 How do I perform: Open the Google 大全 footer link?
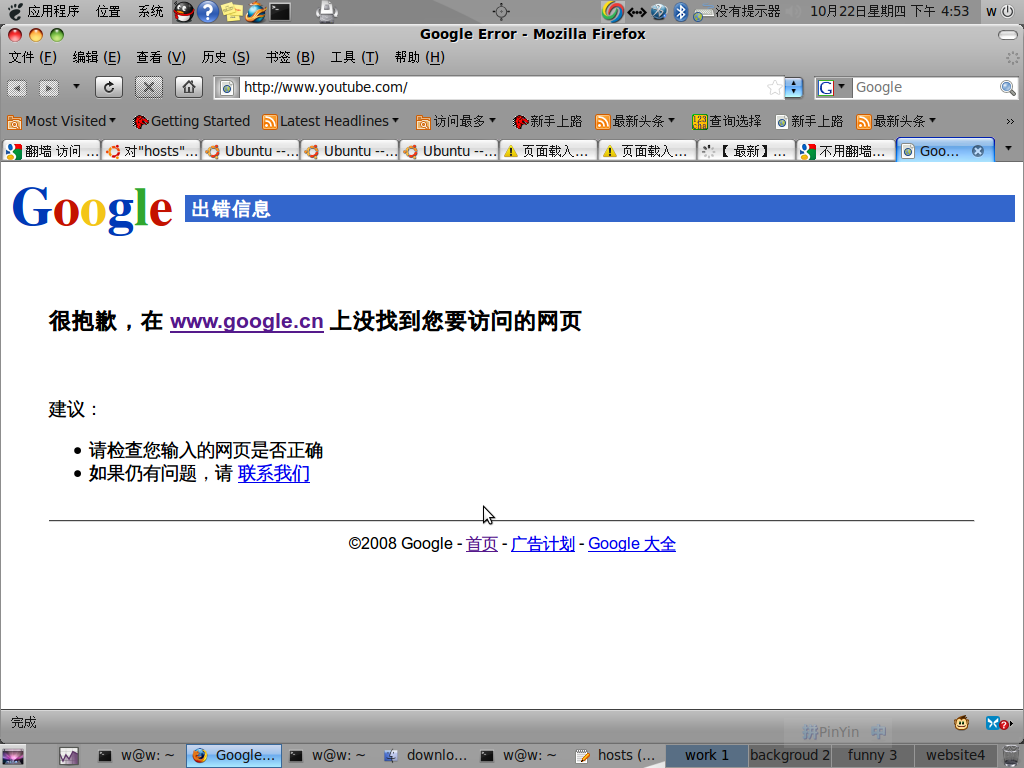click(x=632, y=544)
